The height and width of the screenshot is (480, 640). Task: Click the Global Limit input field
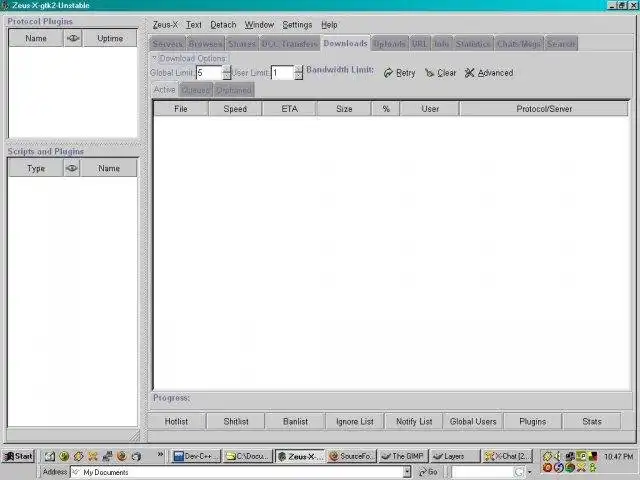click(209, 73)
